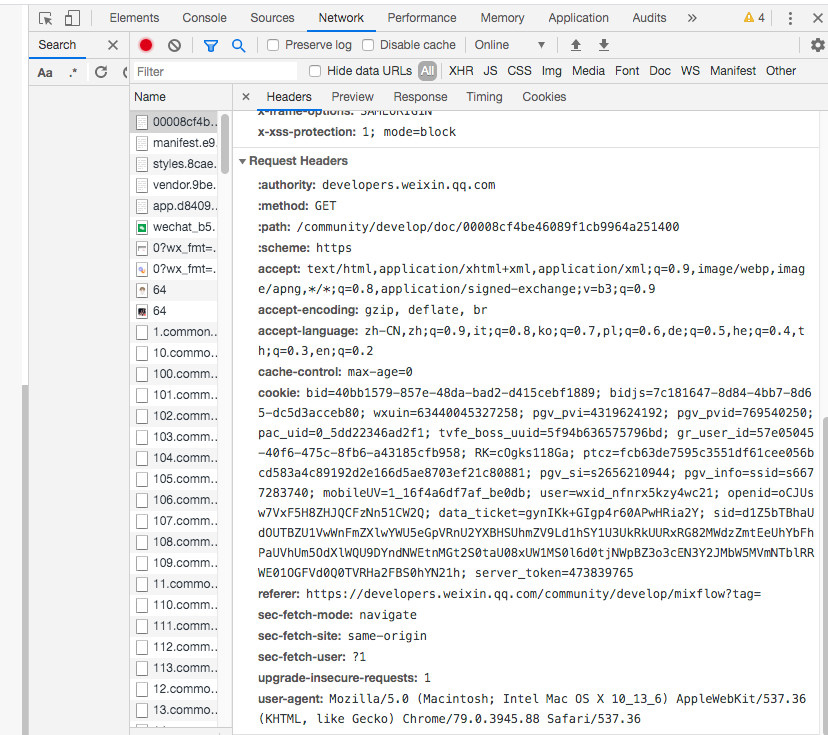The height and width of the screenshot is (735, 828).
Task: Toggle match case Aa option
Action: (45, 73)
